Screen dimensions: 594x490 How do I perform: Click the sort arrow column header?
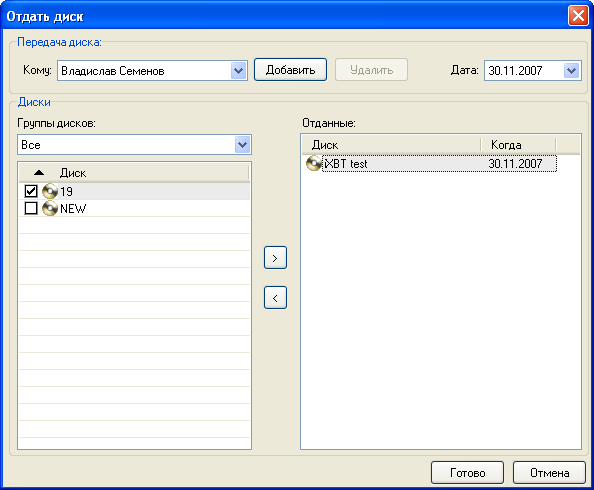pos(39,173)
